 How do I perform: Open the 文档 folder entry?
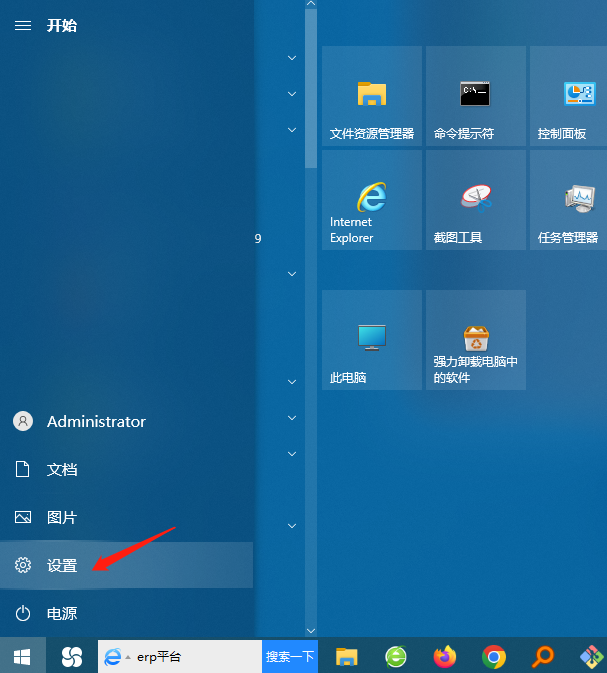[x=62, y=470]
